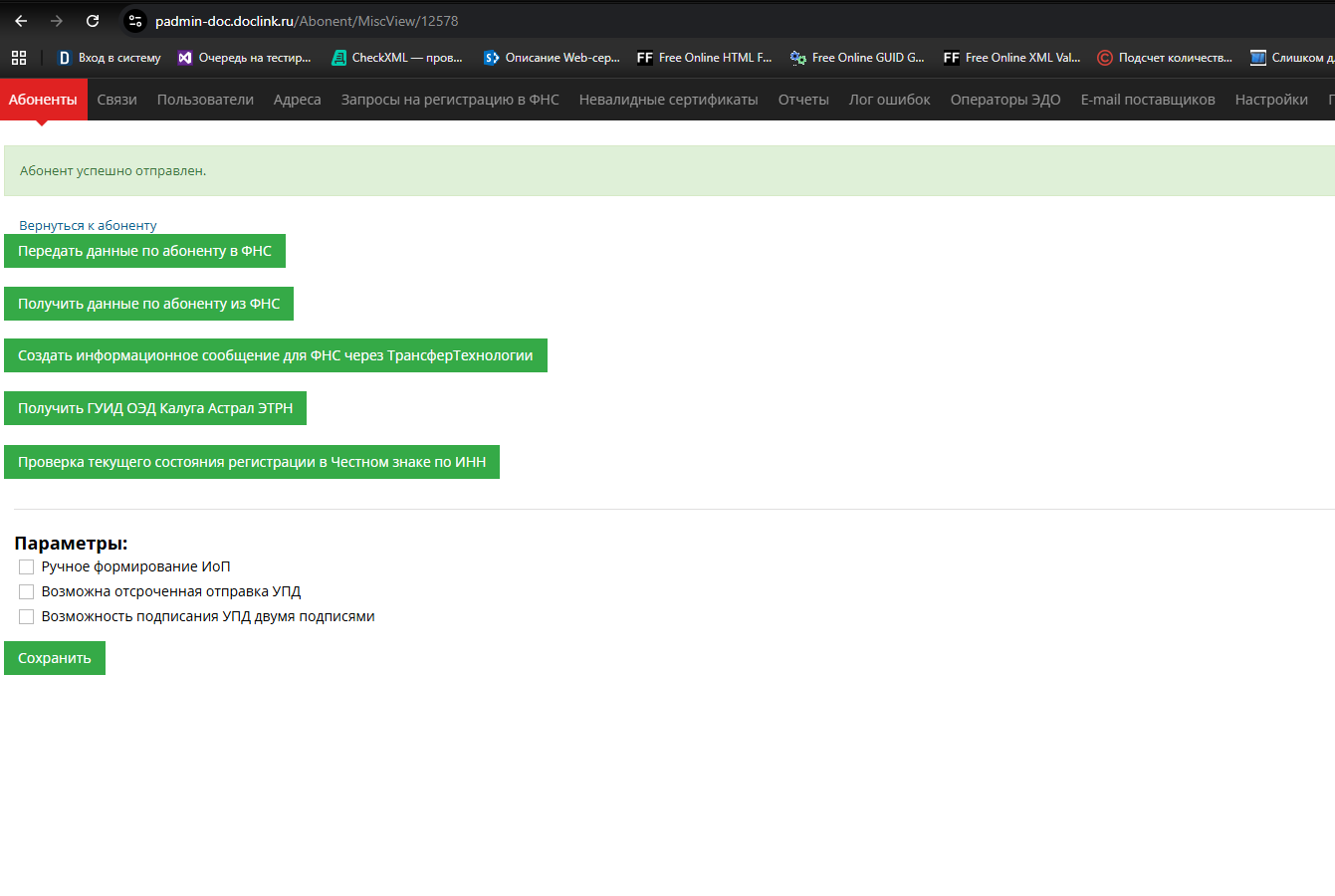
Task: Open site information icon in address bar
Action: click(135, 21)
